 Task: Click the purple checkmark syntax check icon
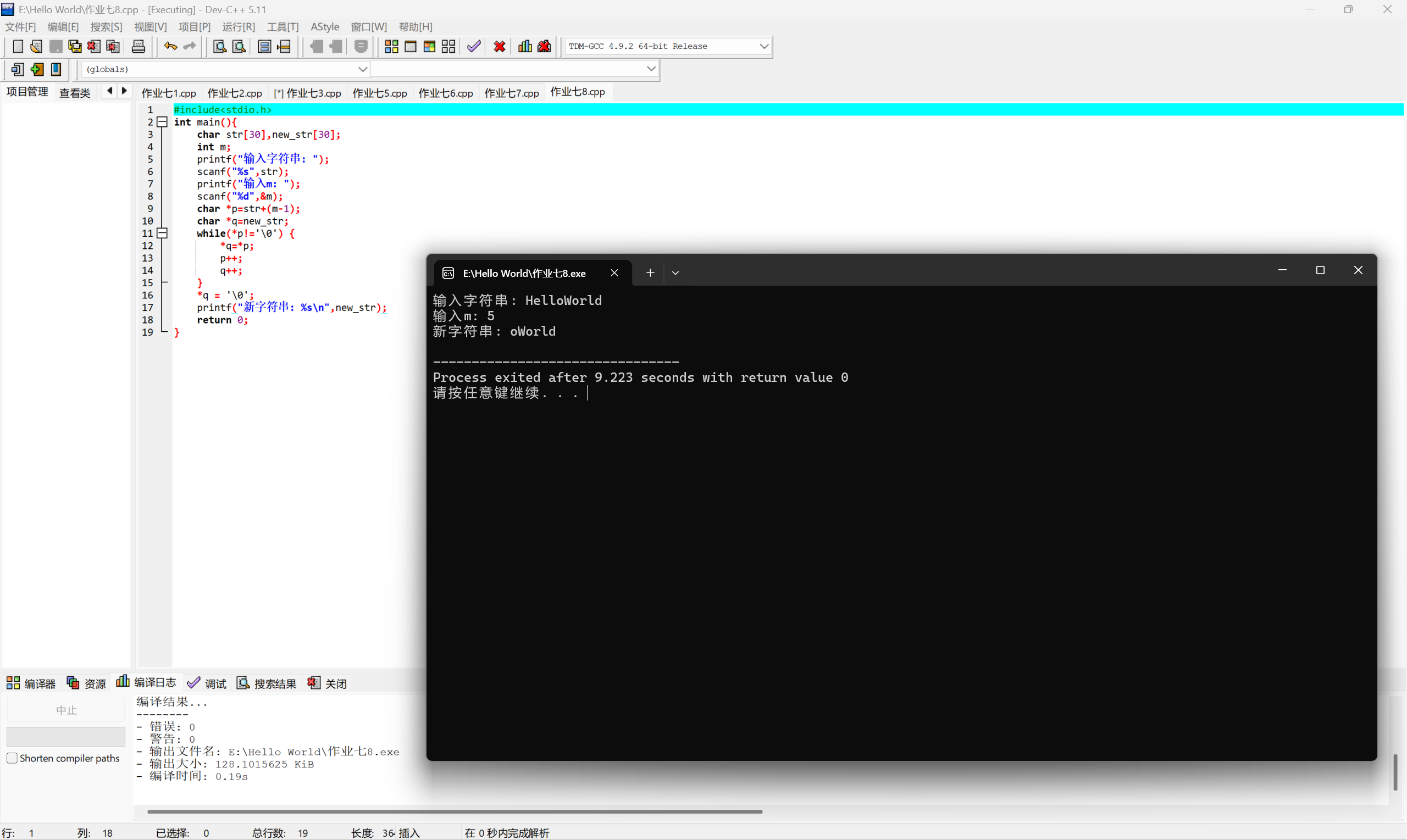point(474,46)
